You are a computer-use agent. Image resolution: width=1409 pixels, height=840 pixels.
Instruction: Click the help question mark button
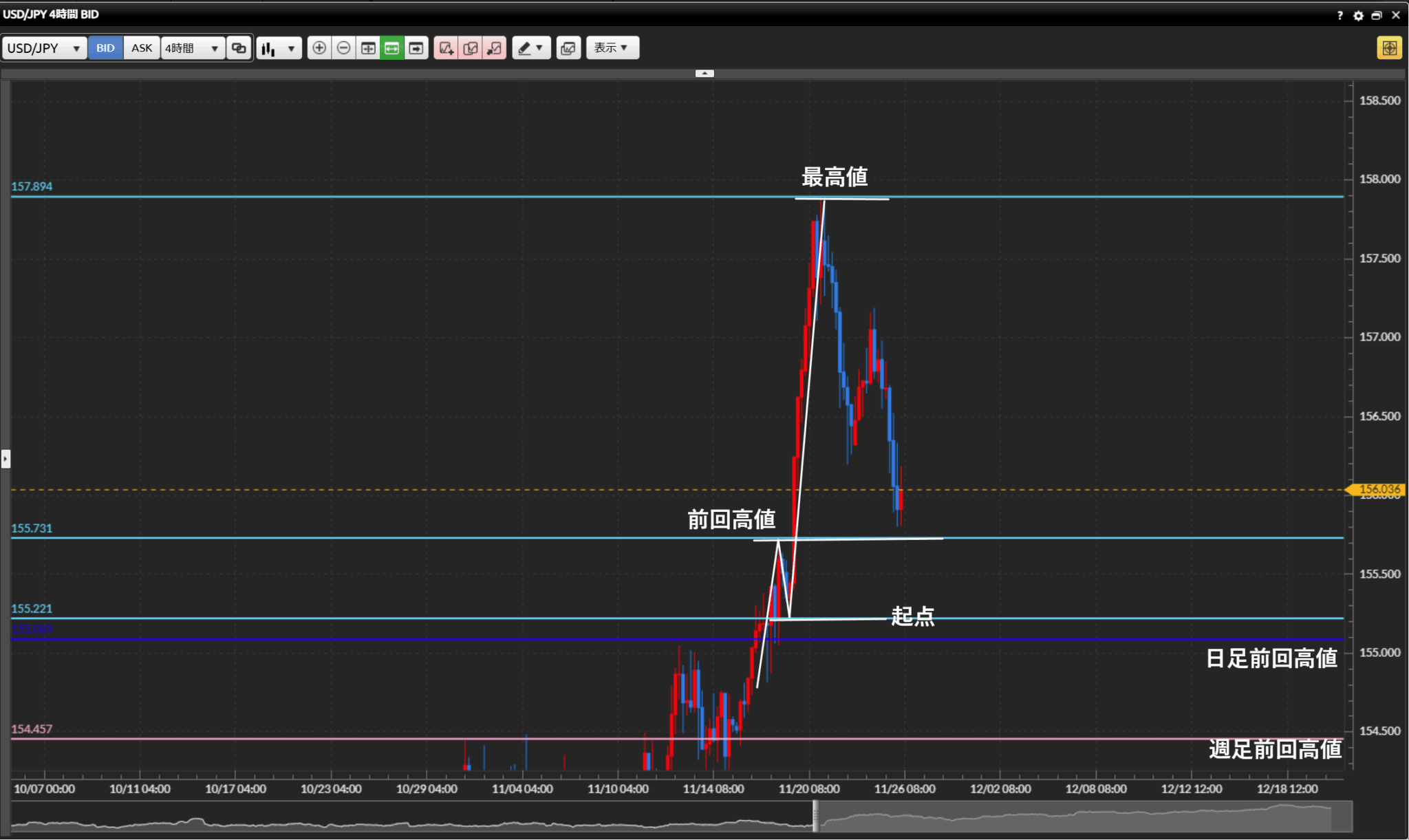pos(1340,15)
